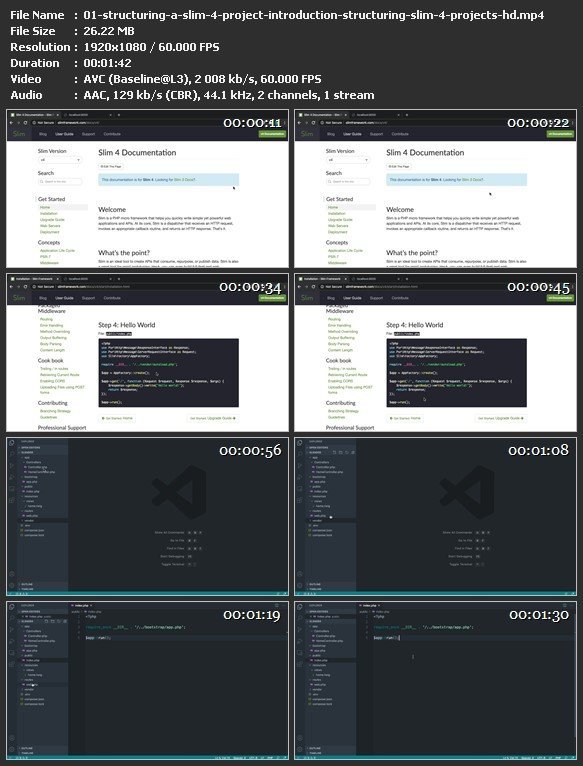Select web.php in 00:01:08 frame

pos(319,515)
